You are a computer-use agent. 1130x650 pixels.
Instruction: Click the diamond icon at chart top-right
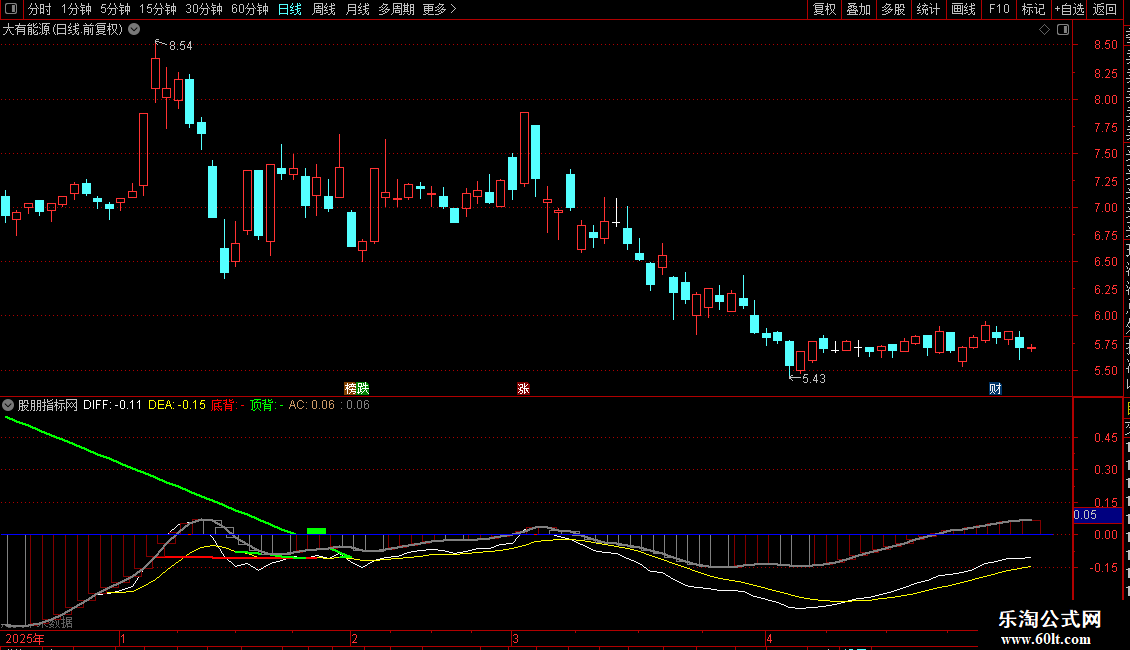click(x=1044, y=30)
